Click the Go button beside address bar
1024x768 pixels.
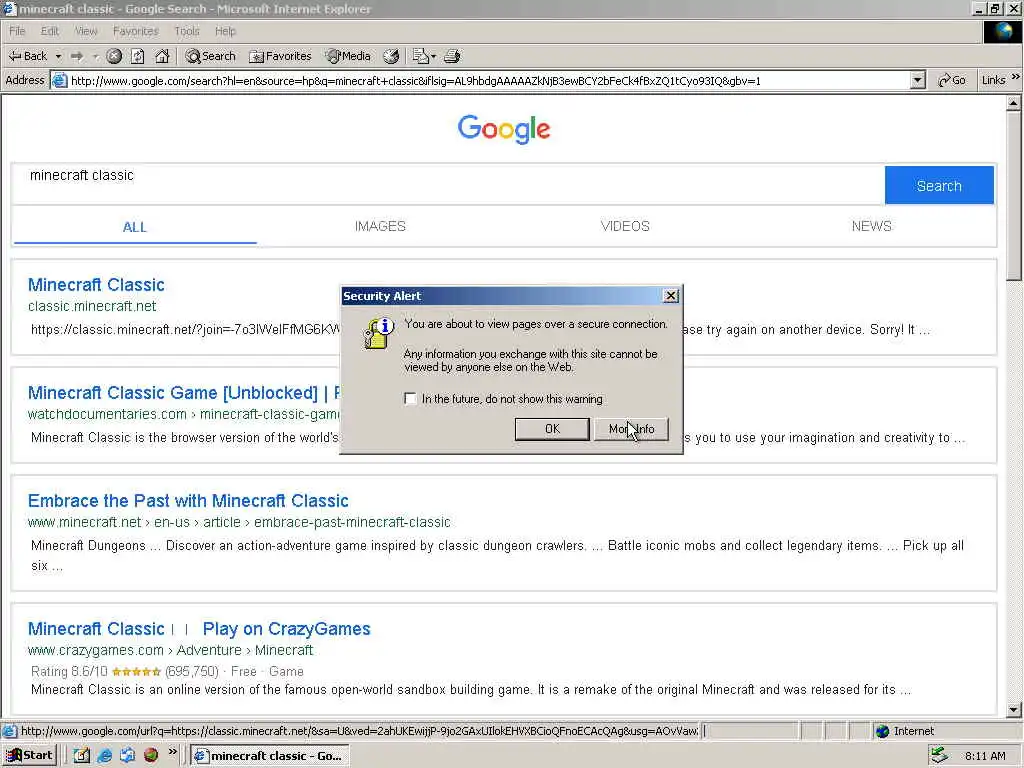pos(952,80)
